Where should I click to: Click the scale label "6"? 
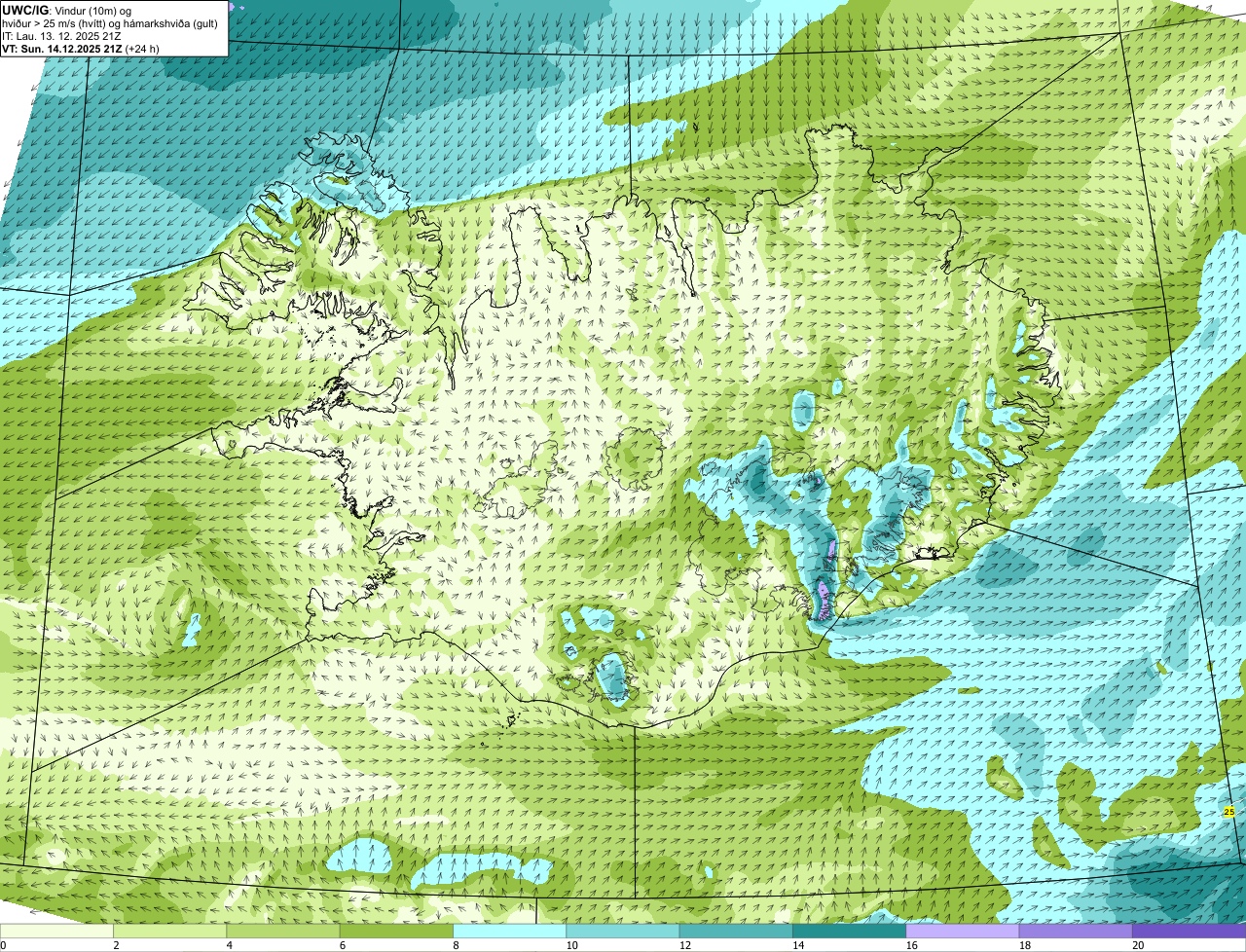343,944
